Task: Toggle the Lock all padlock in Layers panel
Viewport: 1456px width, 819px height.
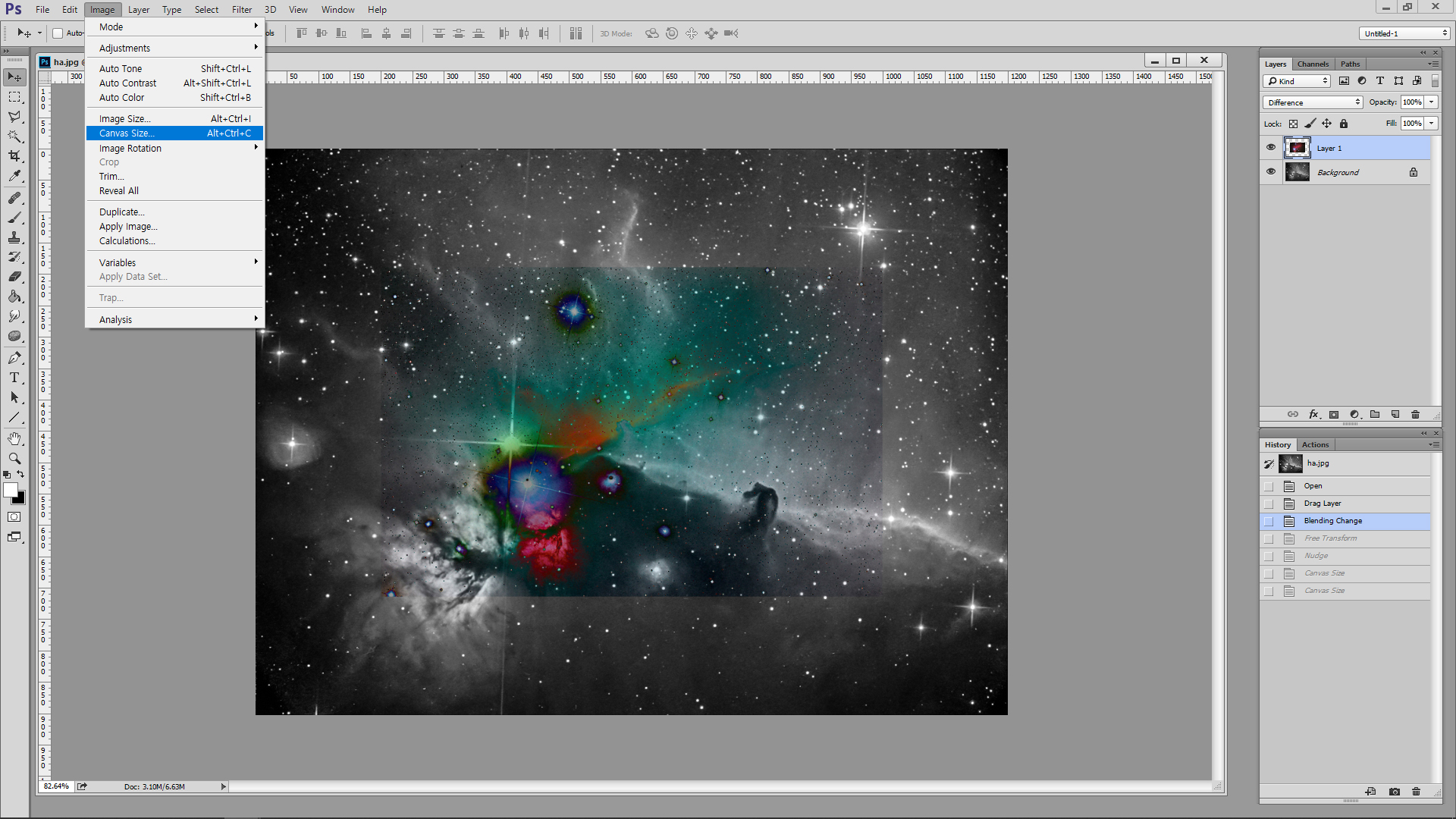Action: 1344,124
